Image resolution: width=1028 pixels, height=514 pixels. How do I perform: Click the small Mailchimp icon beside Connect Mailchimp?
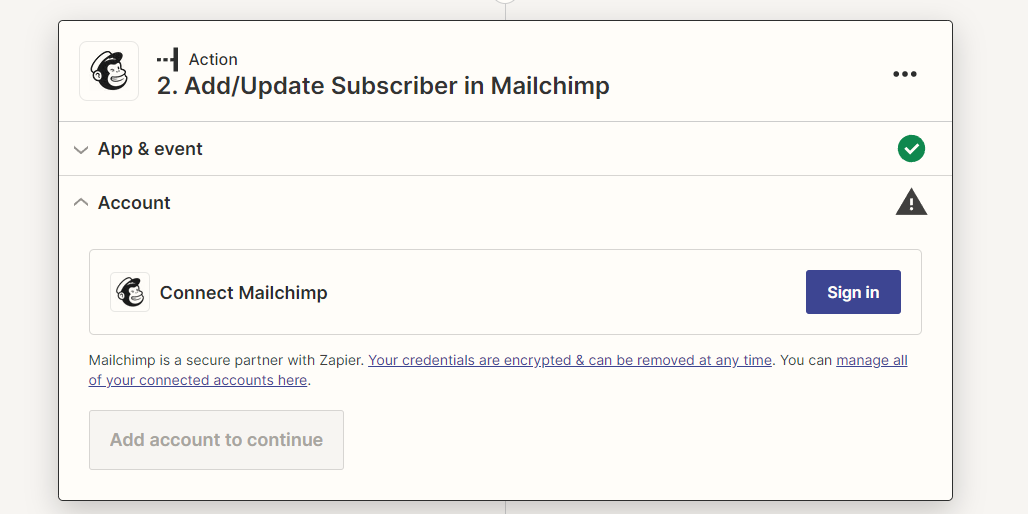click(130, 292)
